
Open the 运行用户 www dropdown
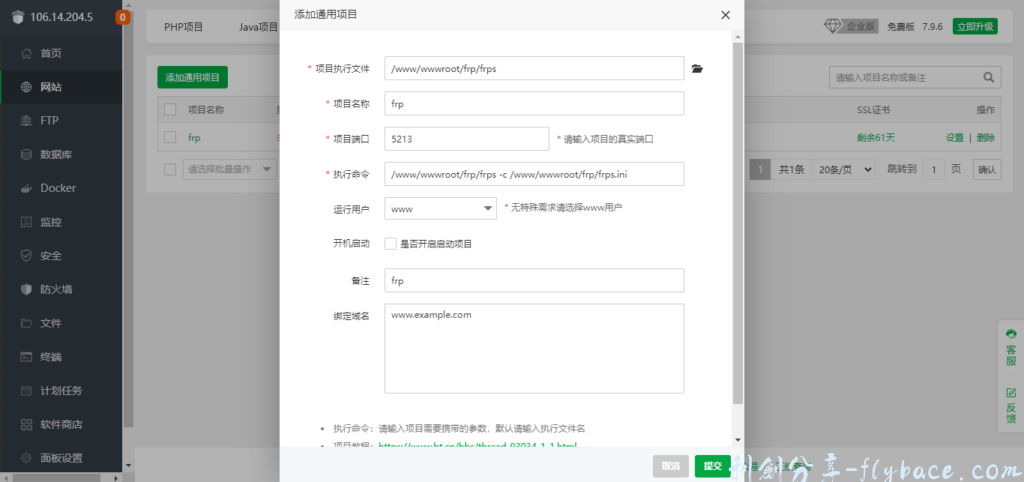(441, 208)
